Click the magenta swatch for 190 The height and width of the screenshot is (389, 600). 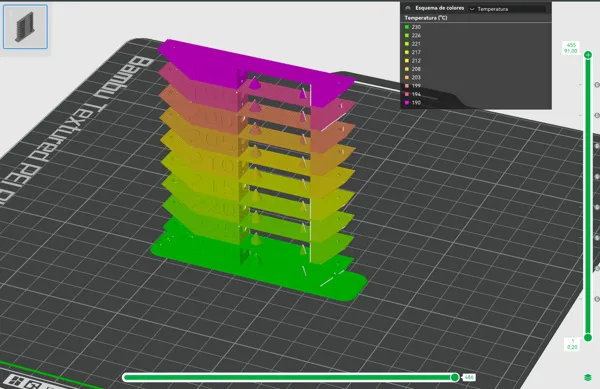click(x=407, y=103)
